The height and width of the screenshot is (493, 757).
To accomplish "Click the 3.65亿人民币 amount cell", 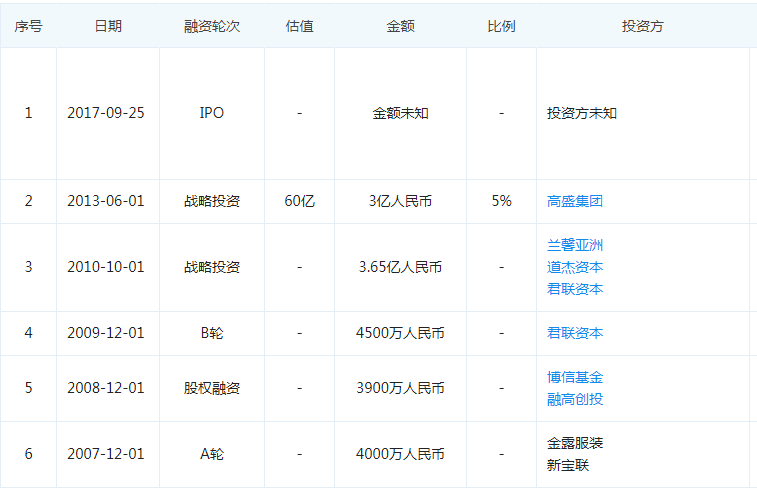I will tap(400, 267).
